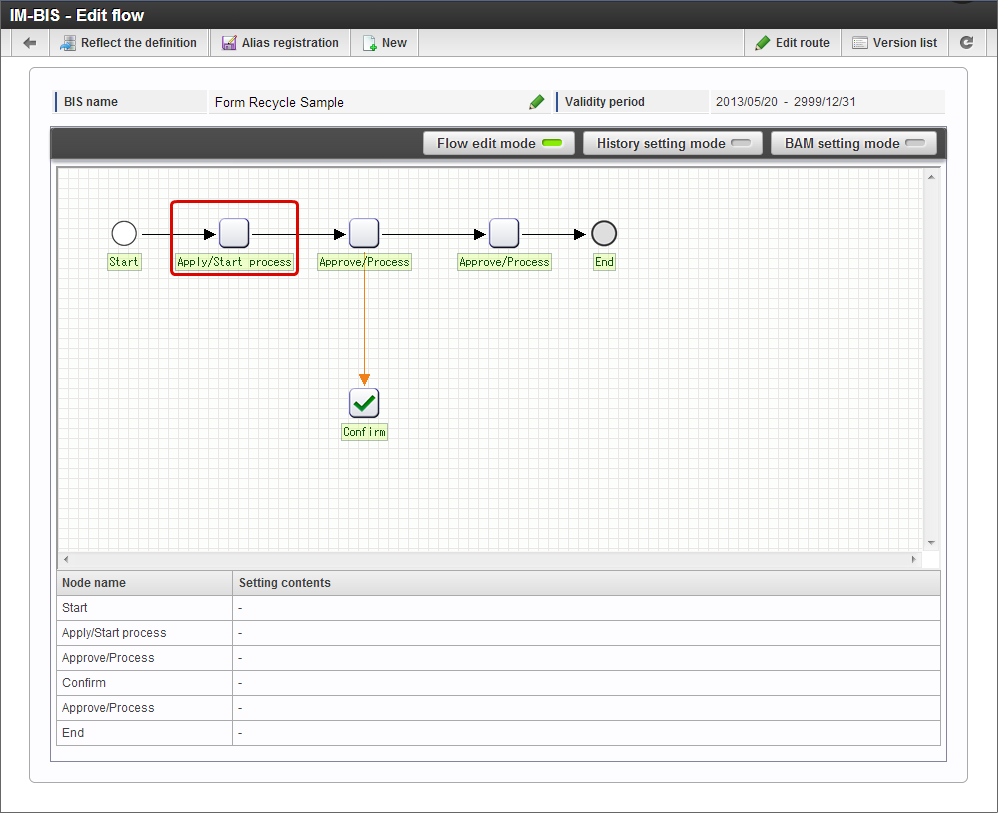Click the Node name column header
The image size is (998, 813).
point(144,583)
